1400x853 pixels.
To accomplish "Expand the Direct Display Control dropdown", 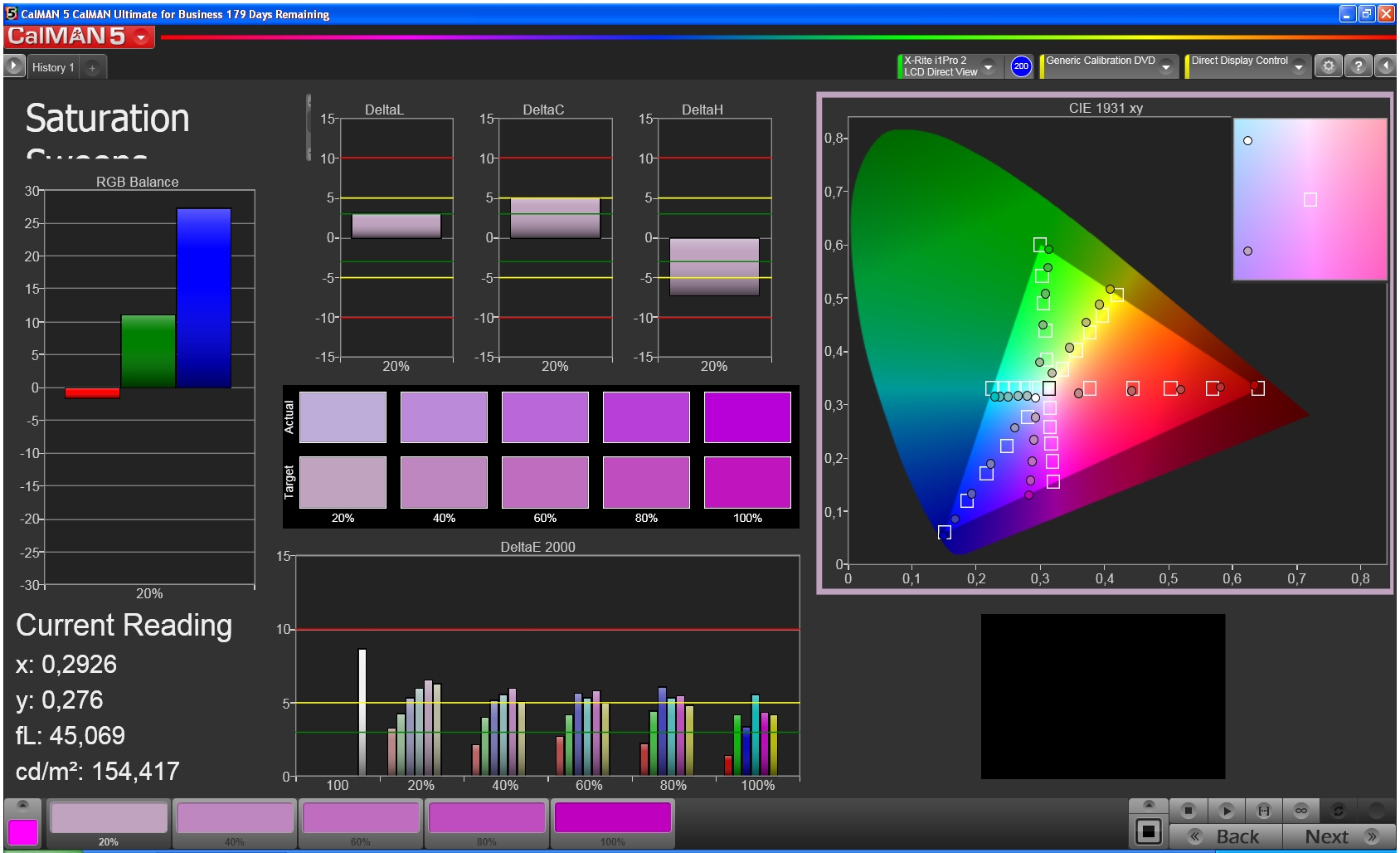I will pos(1299,67).
